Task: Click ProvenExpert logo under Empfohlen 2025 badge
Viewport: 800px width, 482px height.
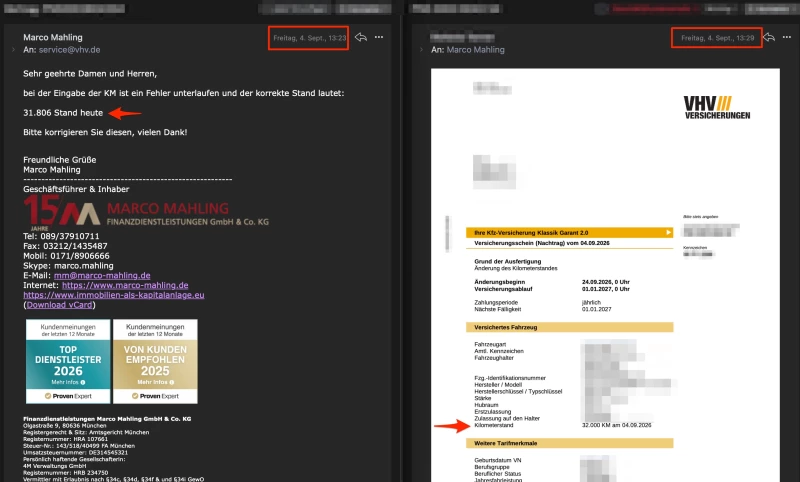Action: [x=155, y=396]
